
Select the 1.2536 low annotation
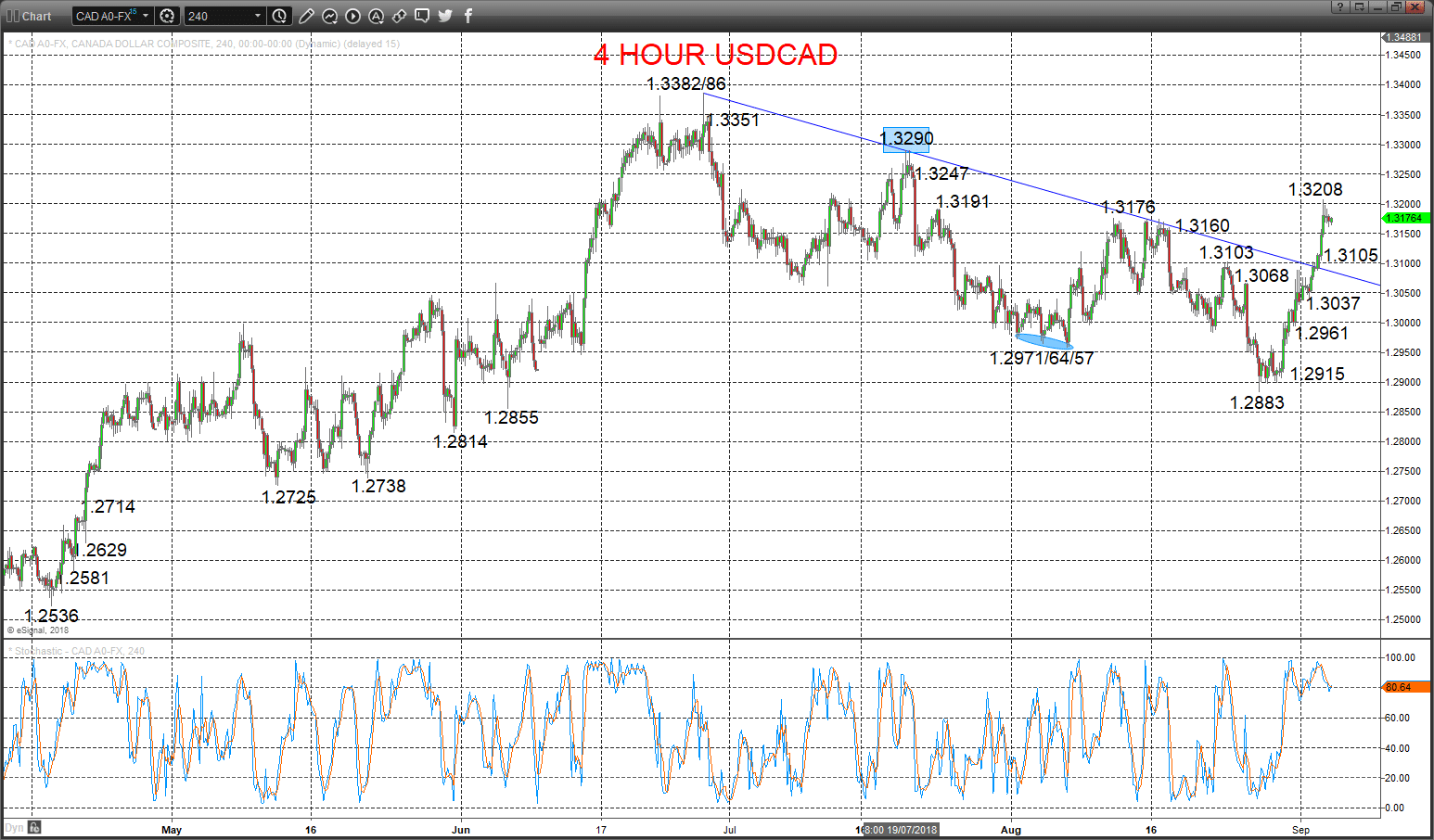click(x=51, y=616)
